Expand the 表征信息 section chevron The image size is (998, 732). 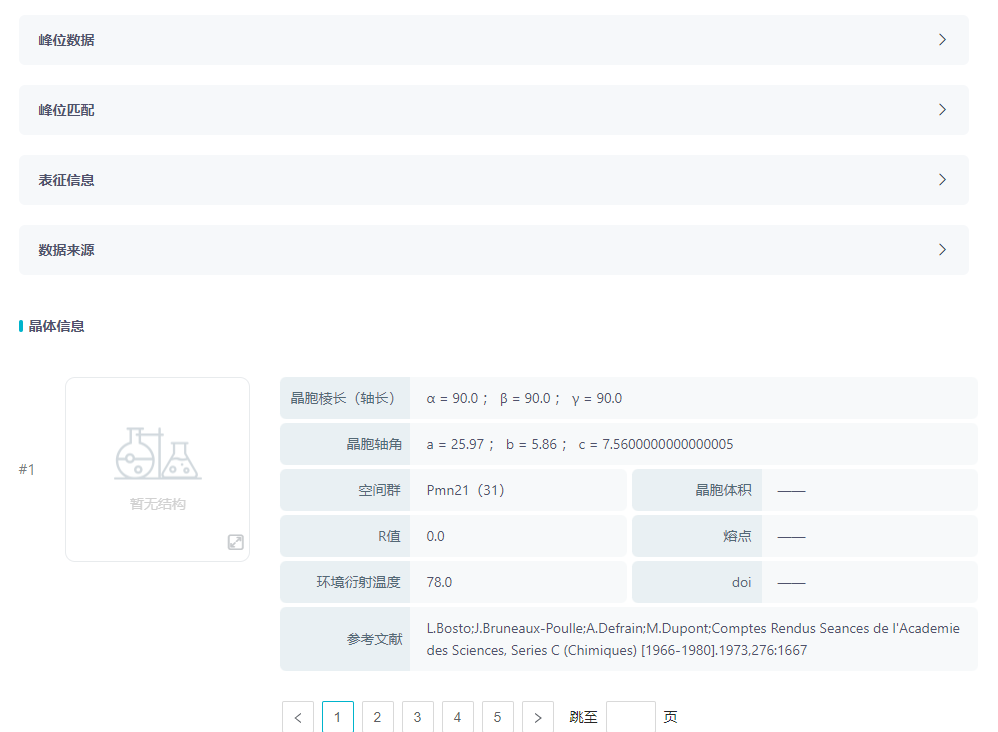pos(942,179)
